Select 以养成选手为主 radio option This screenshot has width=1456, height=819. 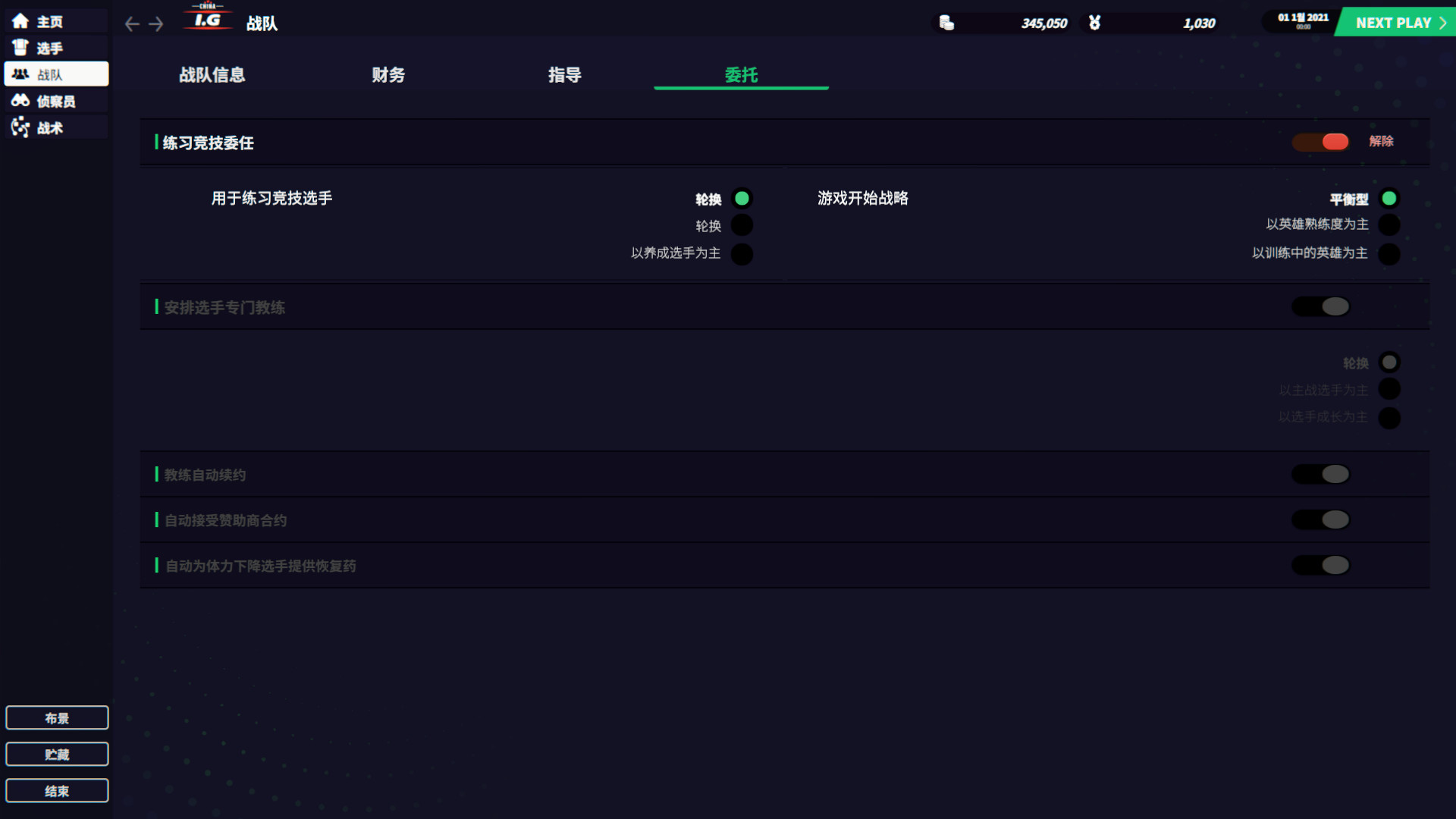coord(742,254)
